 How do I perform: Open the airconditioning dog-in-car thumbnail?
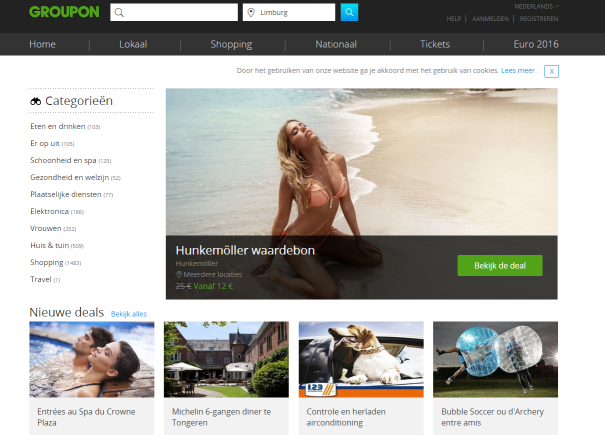click(x=361, y=359)
